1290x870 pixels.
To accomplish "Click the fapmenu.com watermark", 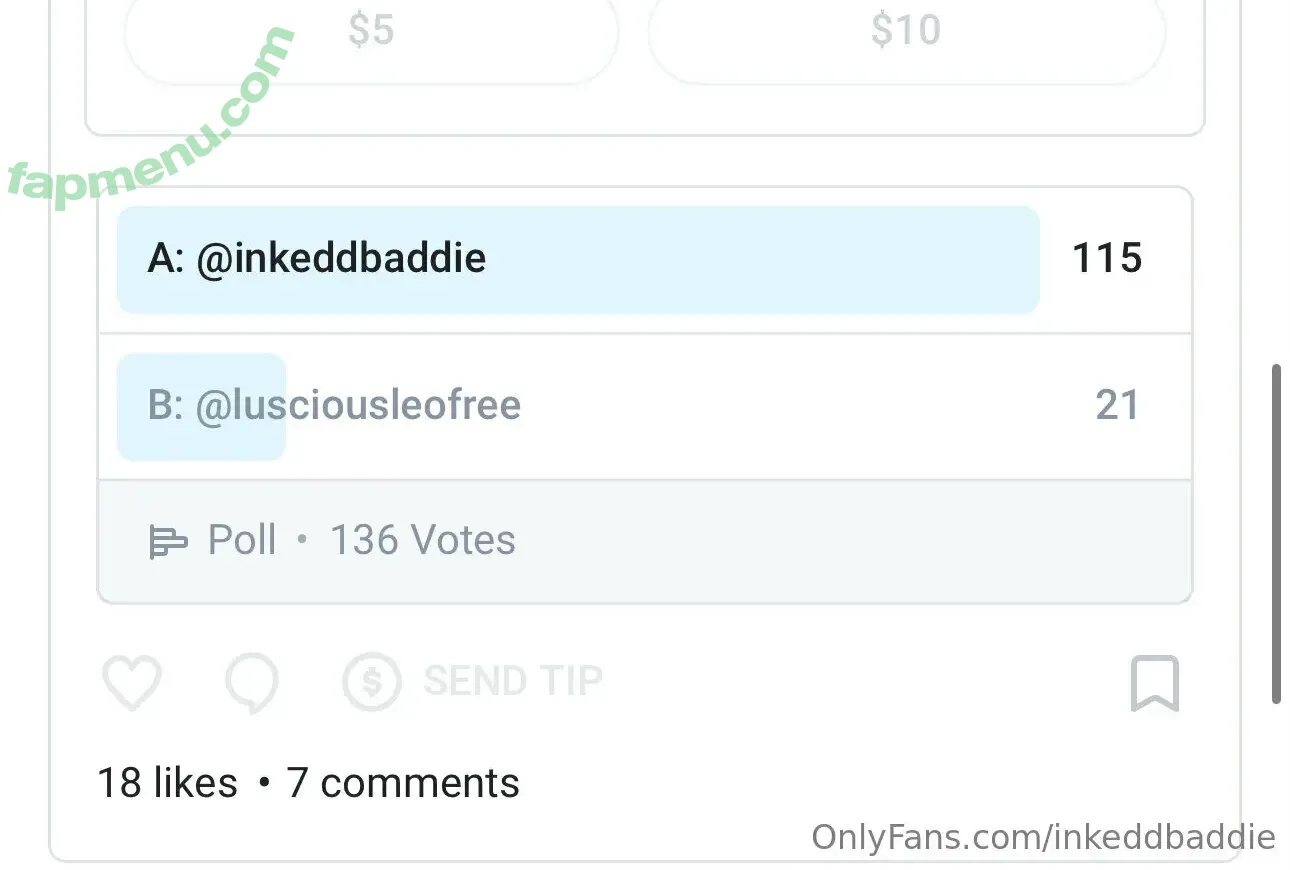I will click(150, 120).
